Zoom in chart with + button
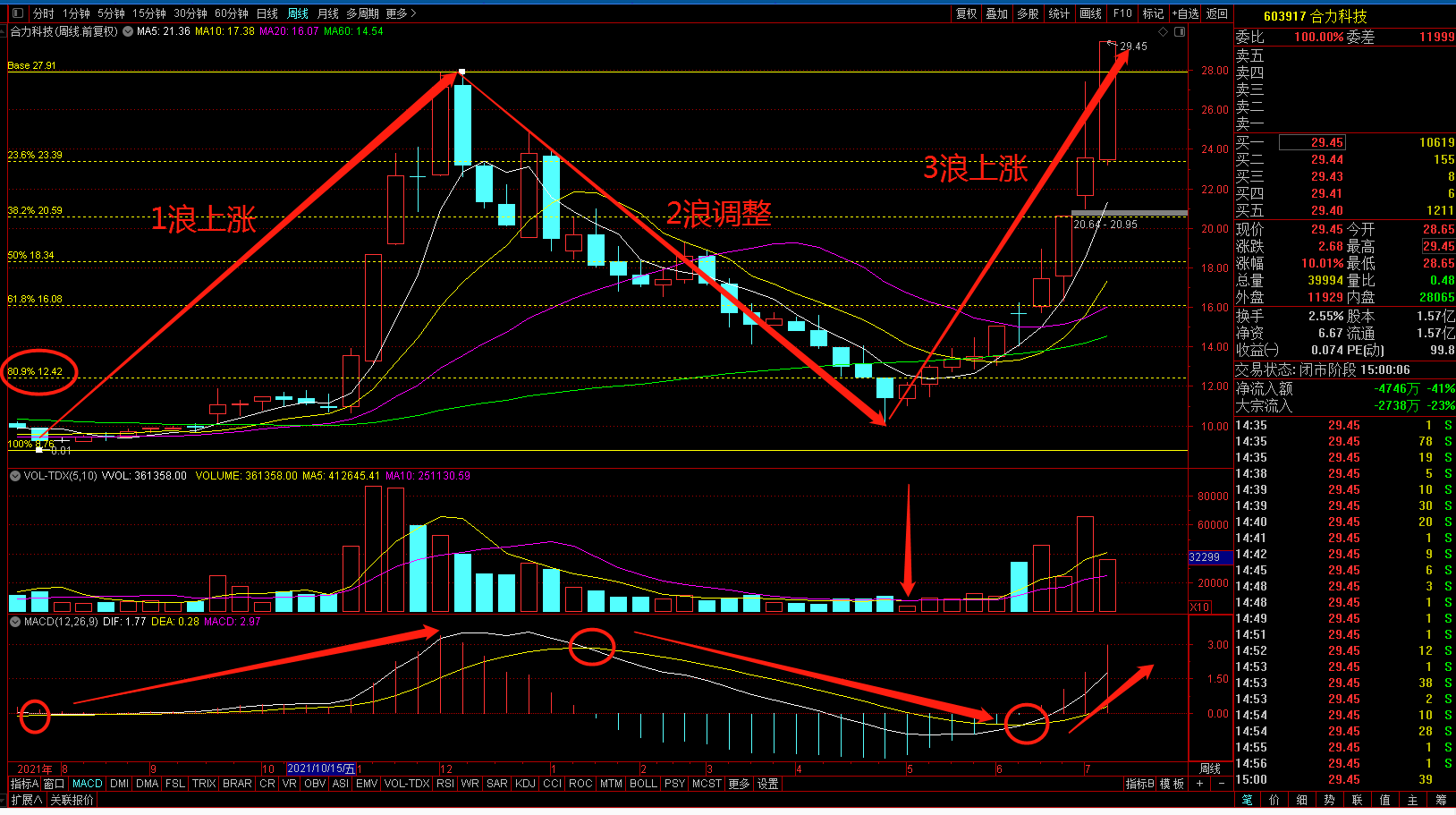1456x815 pixels. coord(1200,784)
